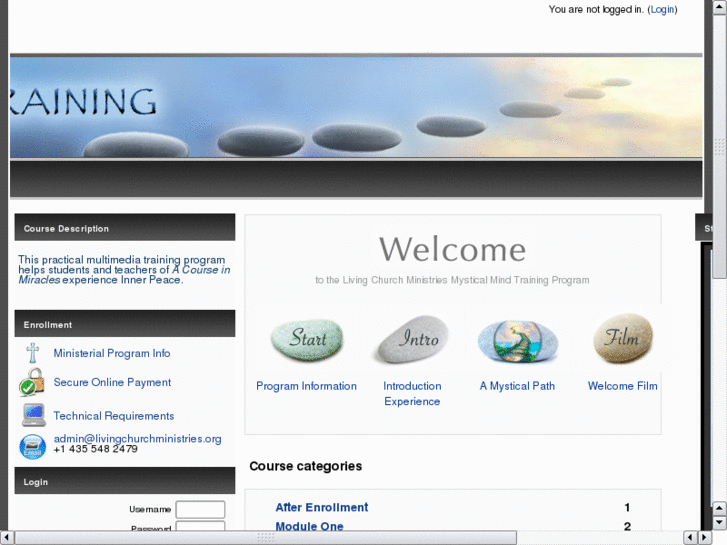Open the Mystical Path stone image
Image resolution: width=727 pixels, height=545 pixels.
coord(518,341)
